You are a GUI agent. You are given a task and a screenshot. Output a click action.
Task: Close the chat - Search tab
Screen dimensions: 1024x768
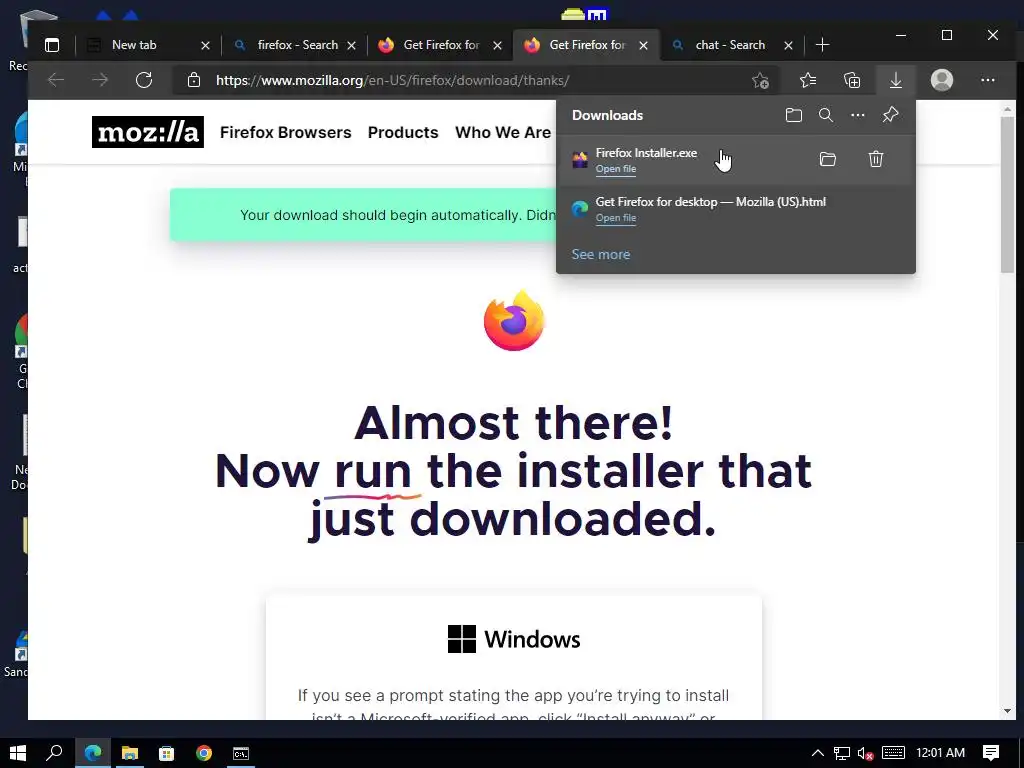788,45
